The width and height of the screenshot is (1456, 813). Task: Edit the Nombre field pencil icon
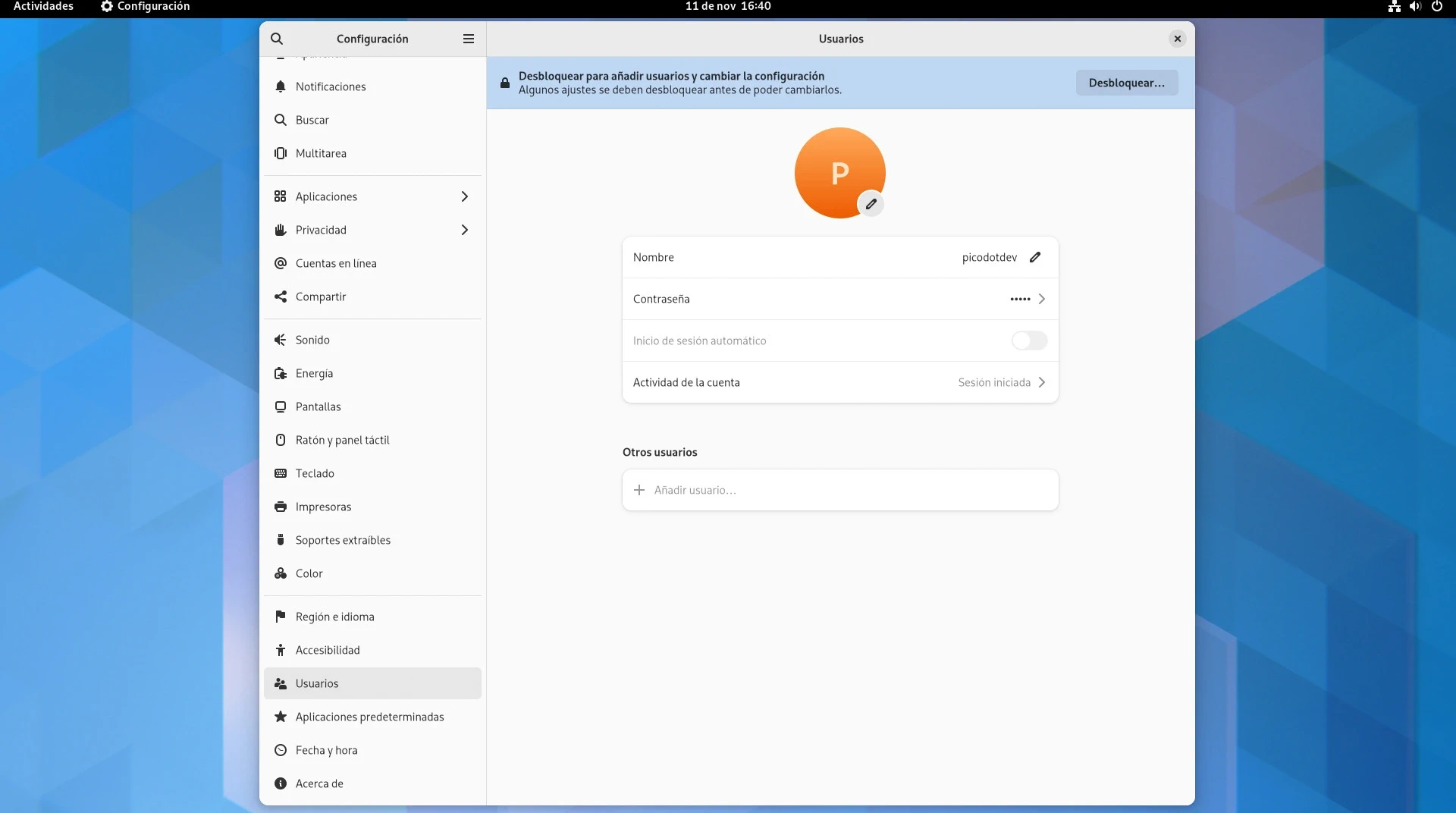(x=1035, y=257)
